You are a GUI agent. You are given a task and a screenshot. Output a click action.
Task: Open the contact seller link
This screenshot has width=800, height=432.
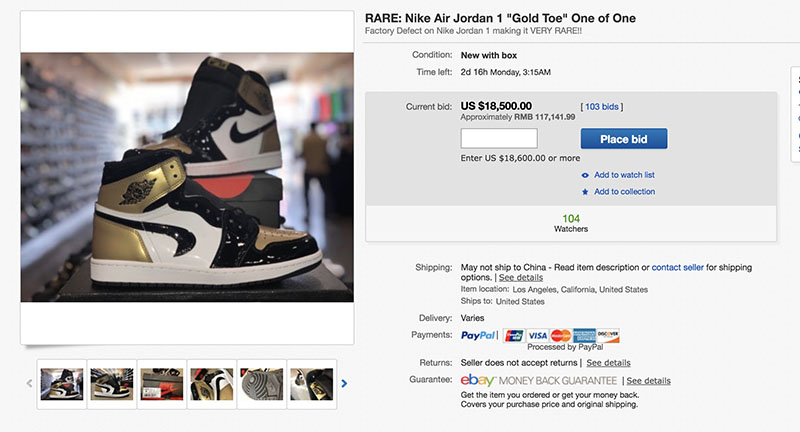[678, 267]
